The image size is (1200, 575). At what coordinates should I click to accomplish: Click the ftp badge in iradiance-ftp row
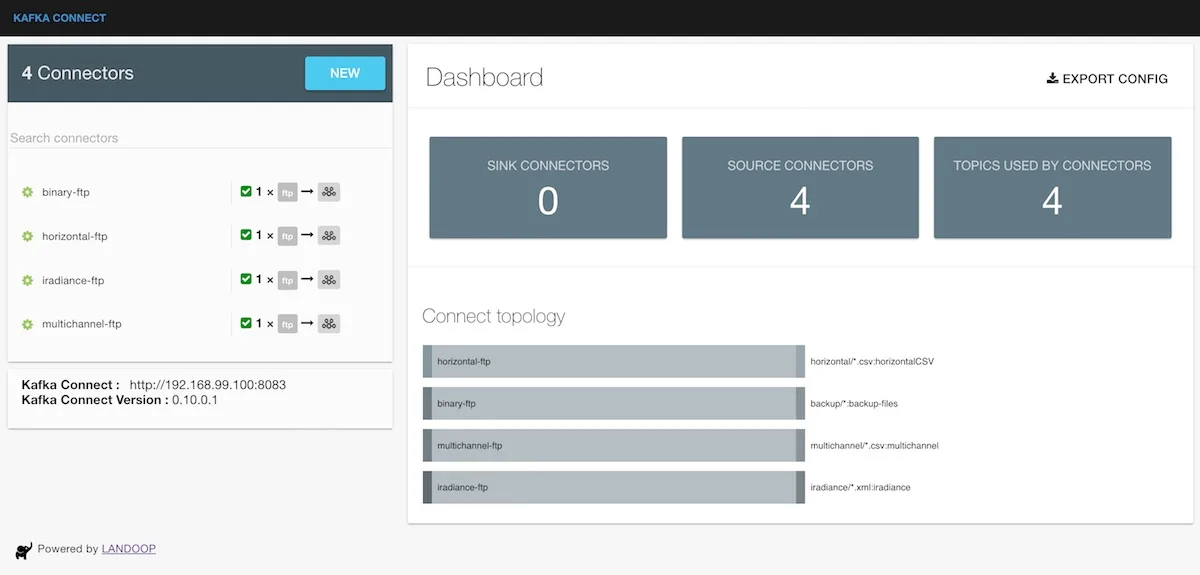[288, 280]
